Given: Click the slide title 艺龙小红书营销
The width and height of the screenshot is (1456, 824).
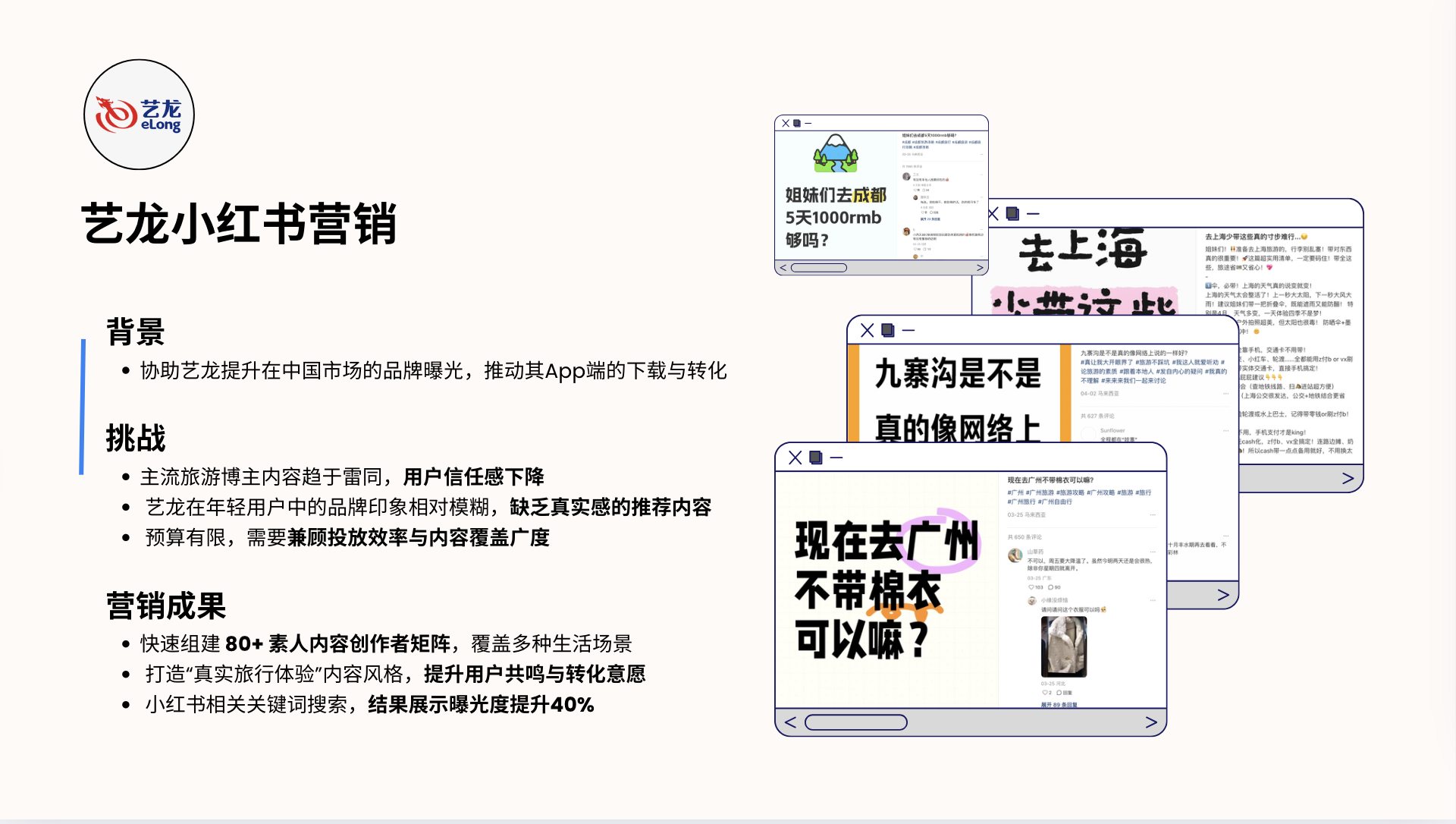Looking at the screenshot, I should pos(239,223).
